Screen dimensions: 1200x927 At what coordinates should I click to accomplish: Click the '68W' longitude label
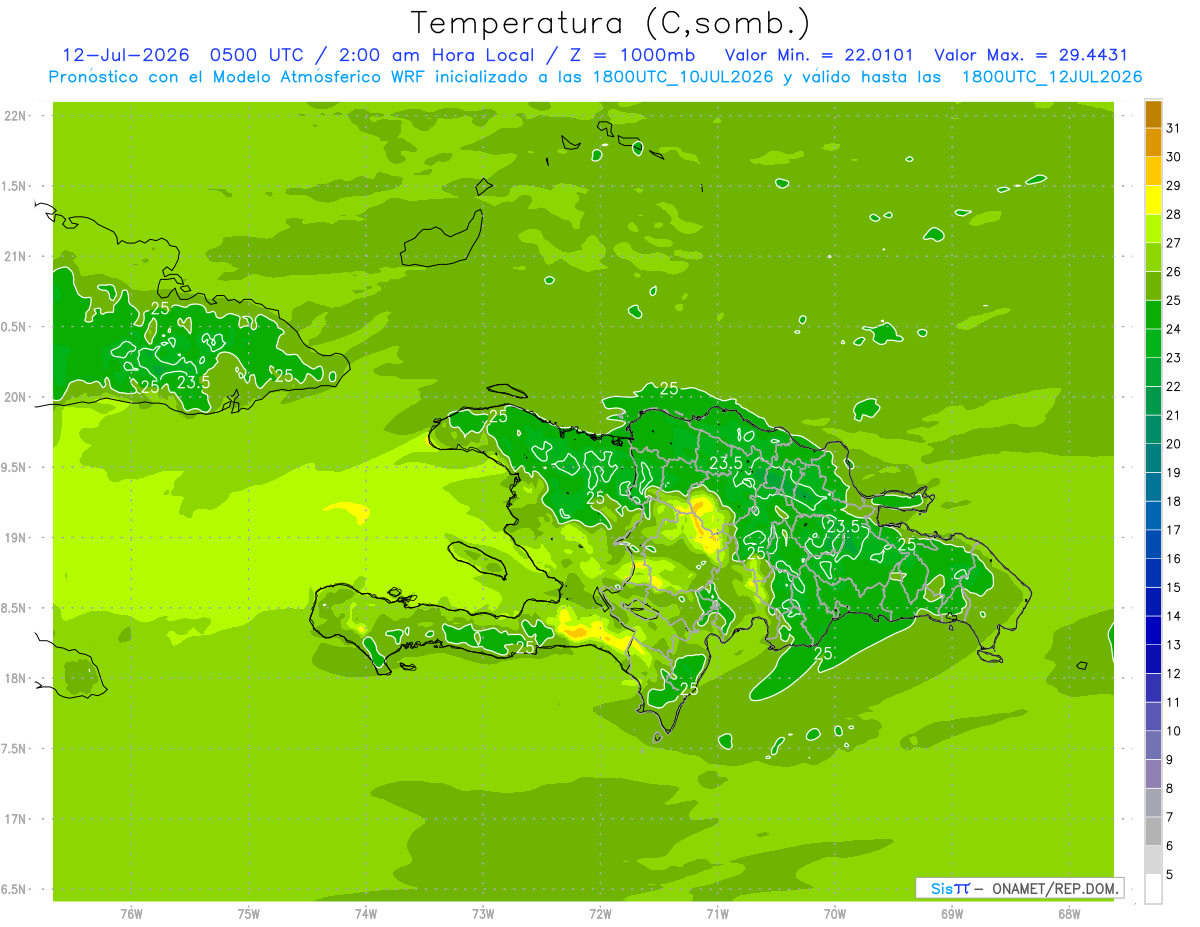click(x=1069, y=913)
